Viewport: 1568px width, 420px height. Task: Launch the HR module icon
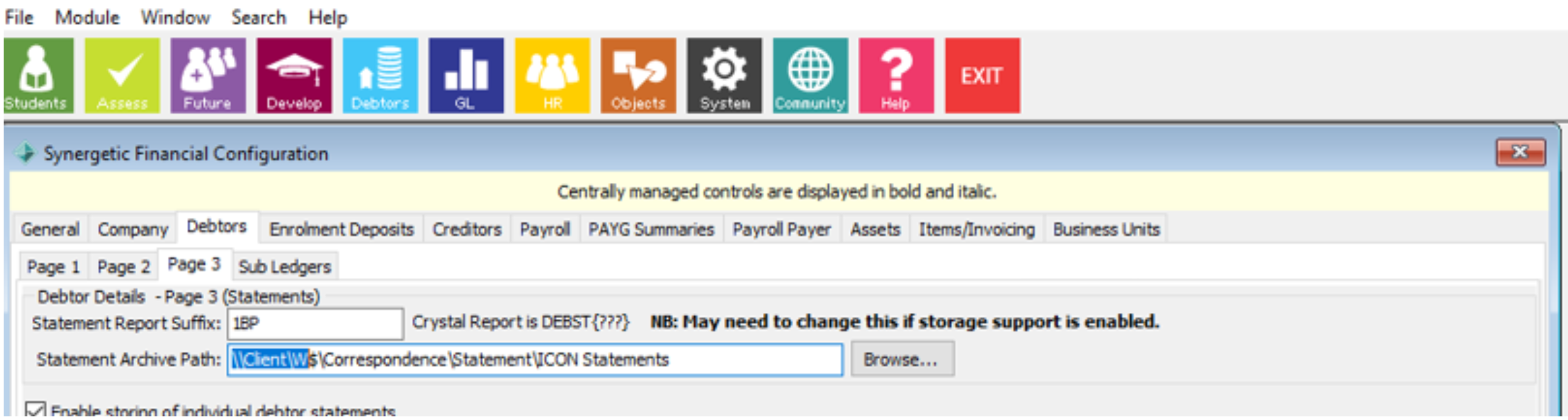(552, 76)
